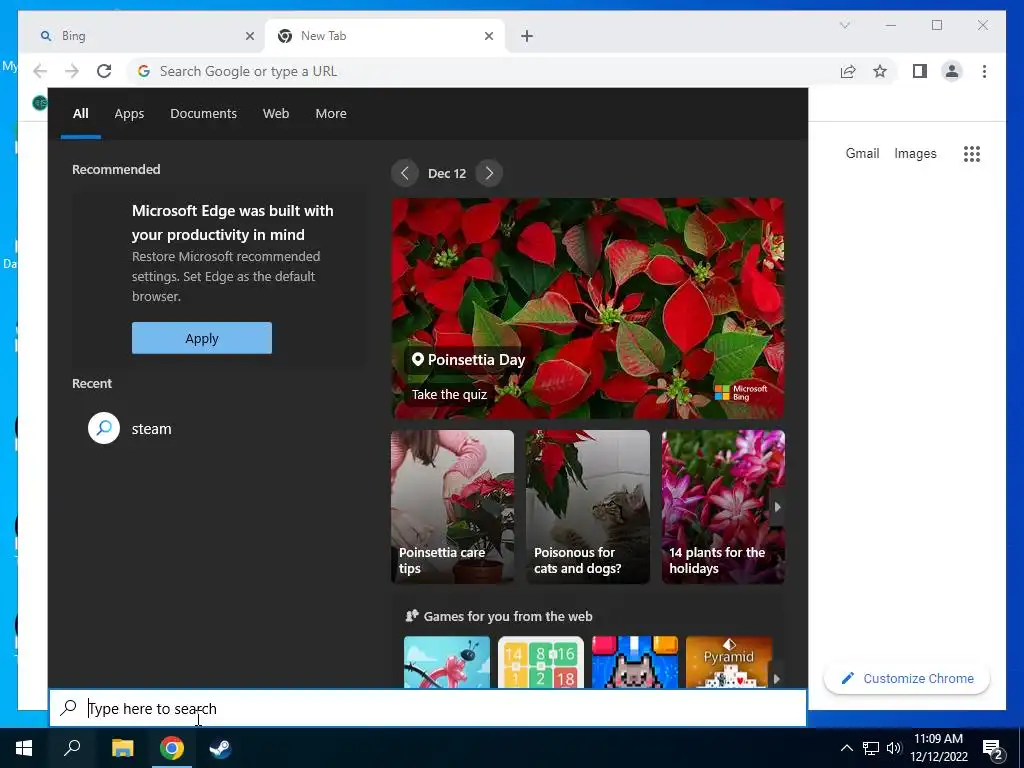
Task: Open 14 plants for the holidays card
Action: 723,507
